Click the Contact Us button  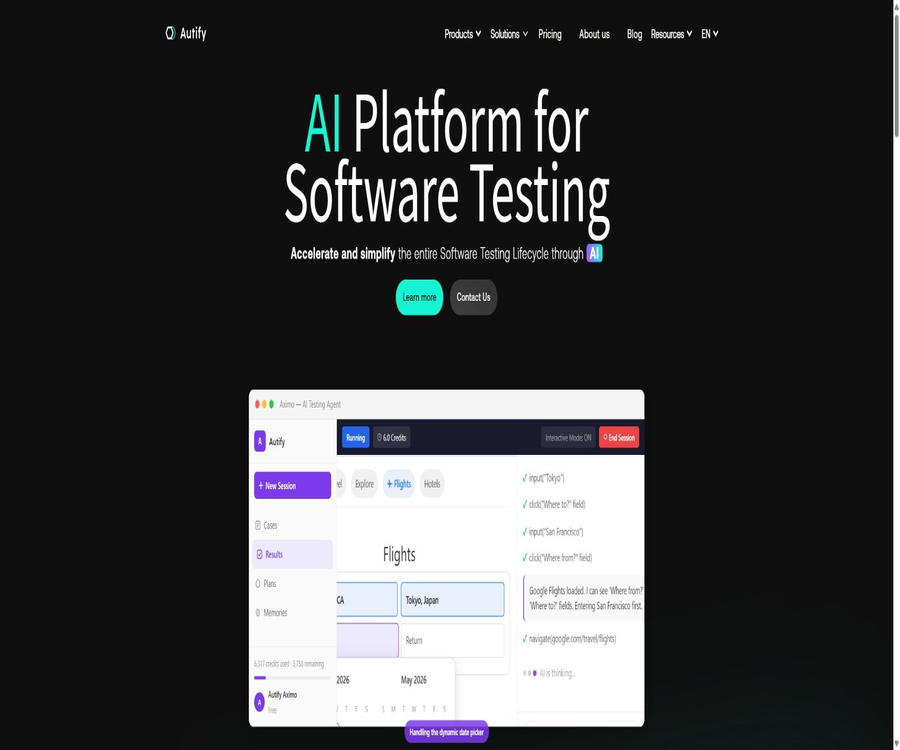click(474, 297)
